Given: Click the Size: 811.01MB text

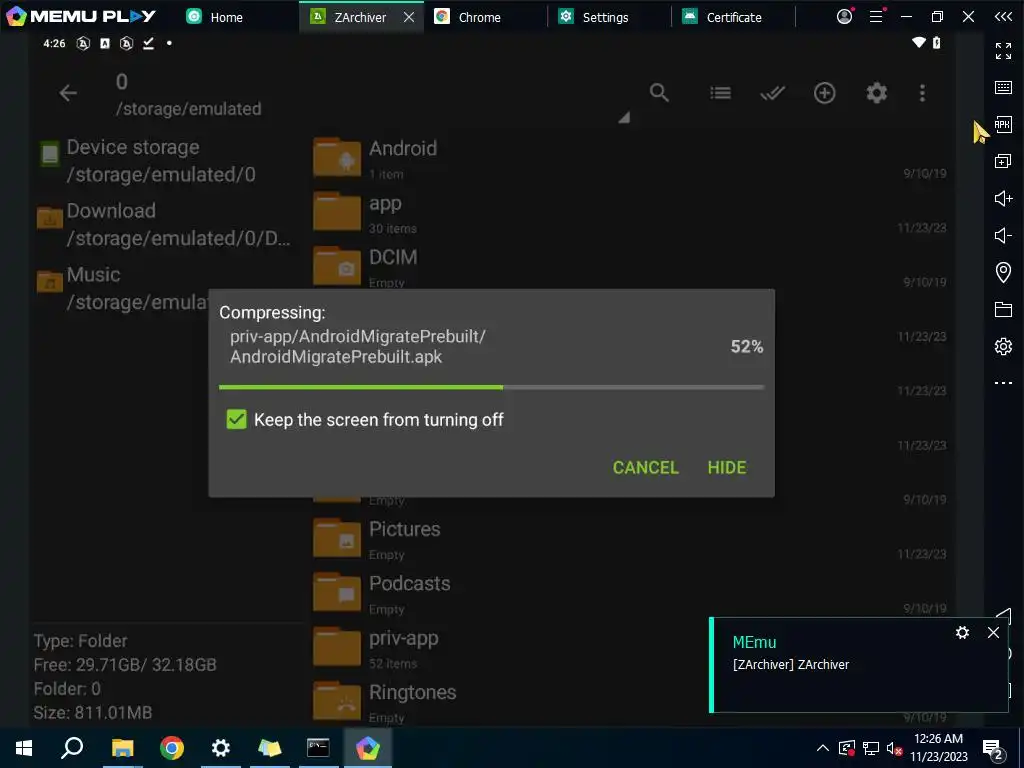Looking at the screenshot, I should coord(93,712).
